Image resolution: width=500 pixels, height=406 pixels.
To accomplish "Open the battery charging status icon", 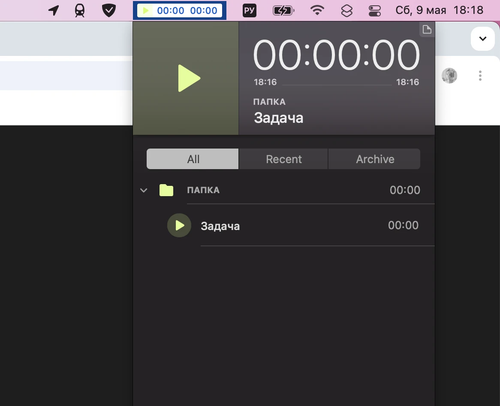I will [283, 11].
